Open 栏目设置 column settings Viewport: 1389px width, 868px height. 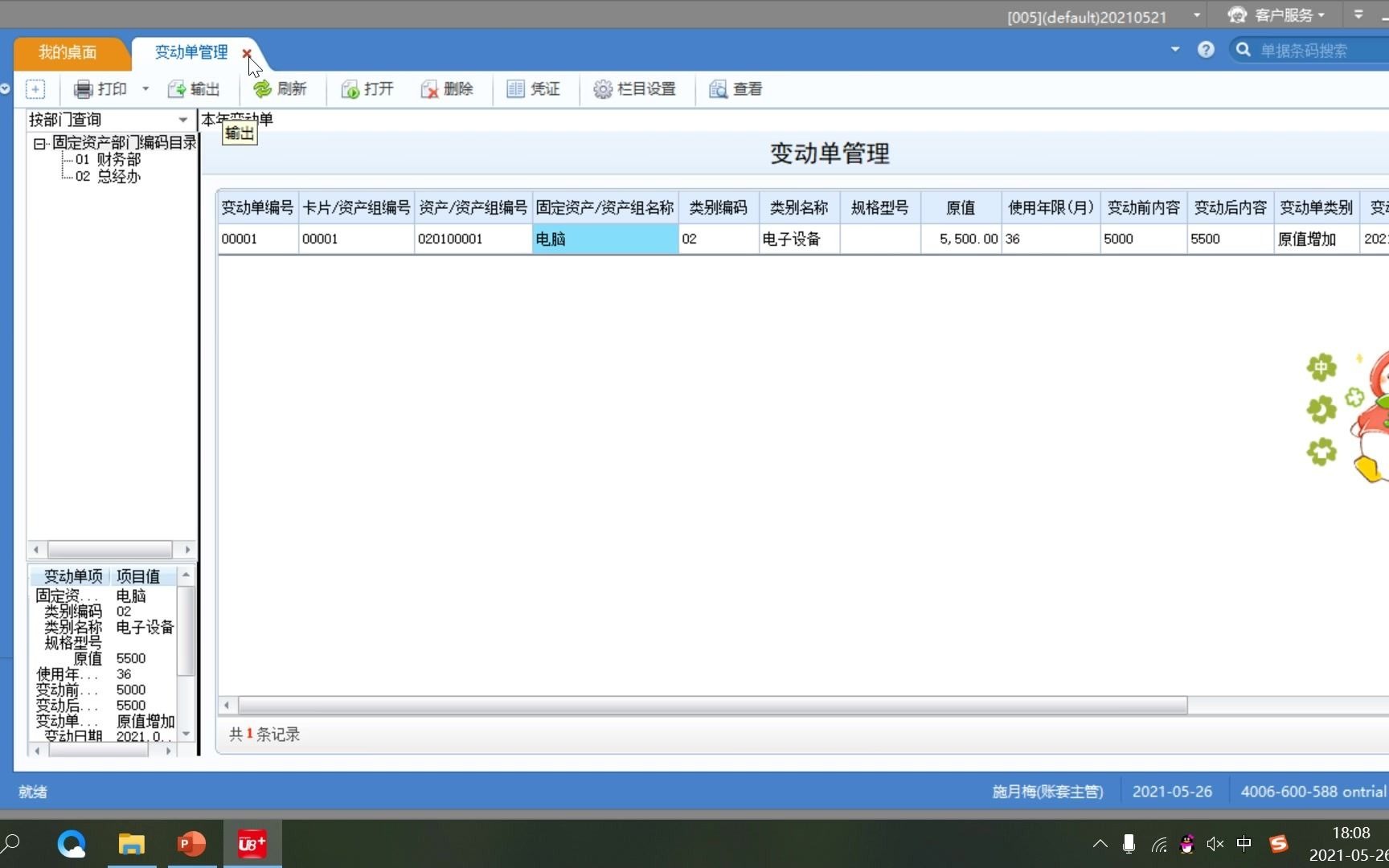[602, 89]
